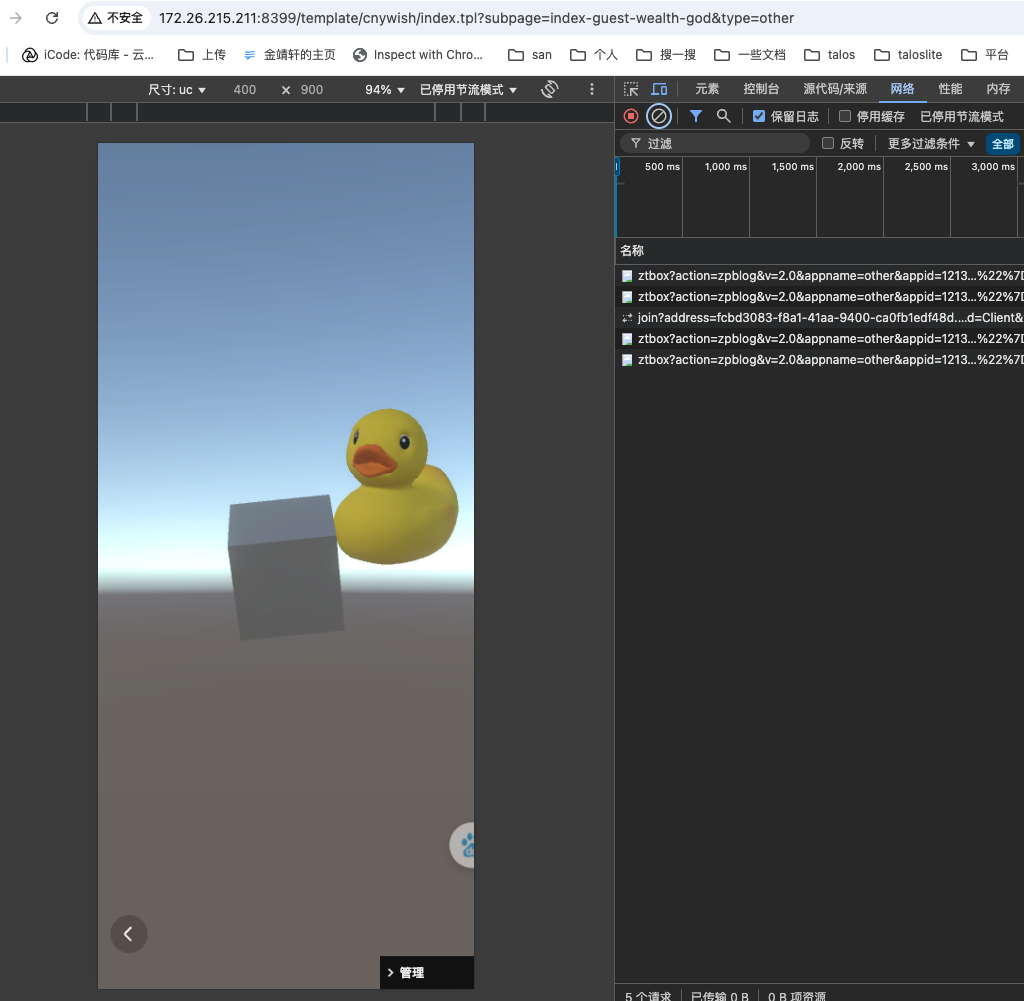Click the blue filter funnel icon

[696, 116]
